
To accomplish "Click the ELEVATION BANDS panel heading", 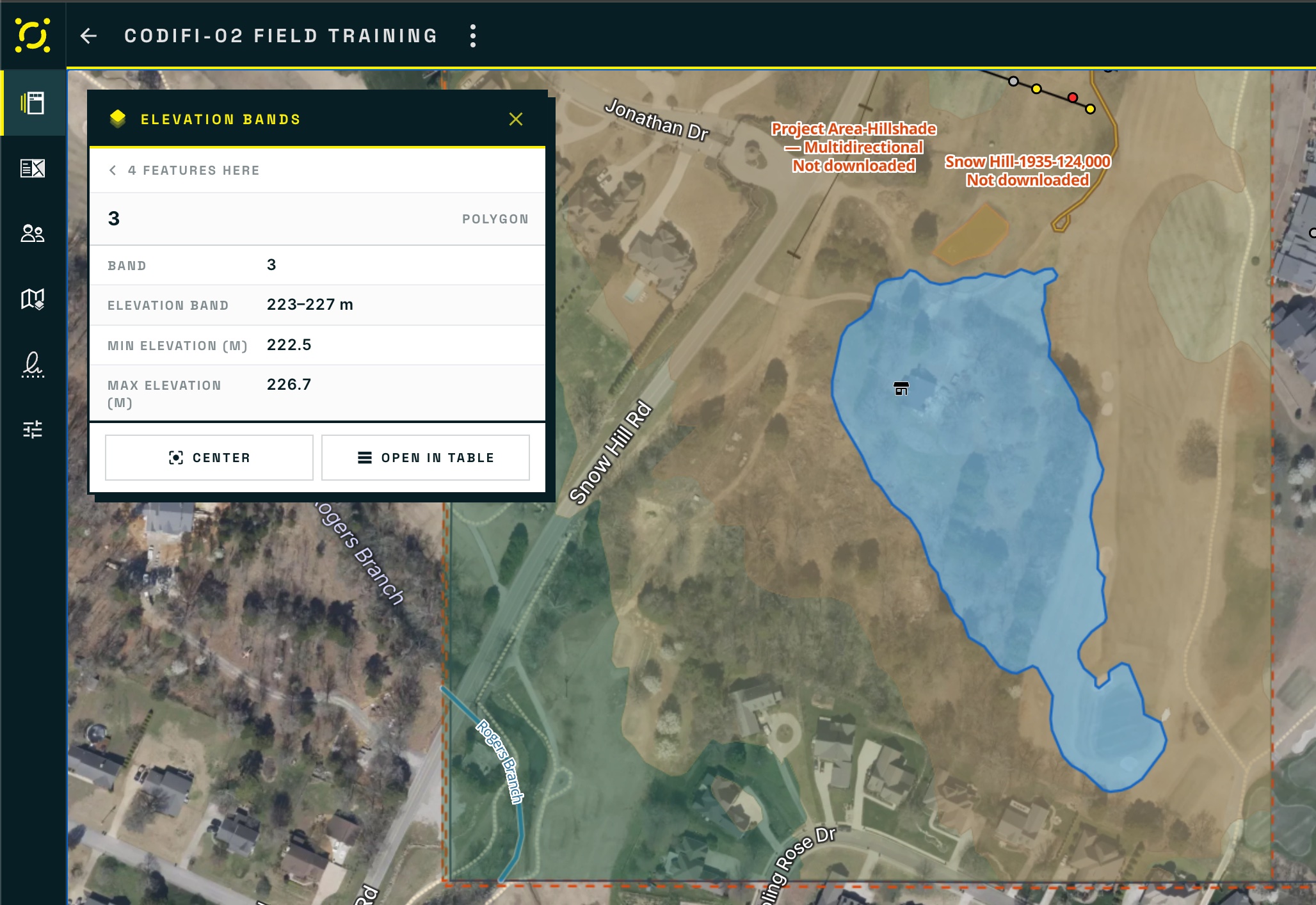I will pos(221,119).
